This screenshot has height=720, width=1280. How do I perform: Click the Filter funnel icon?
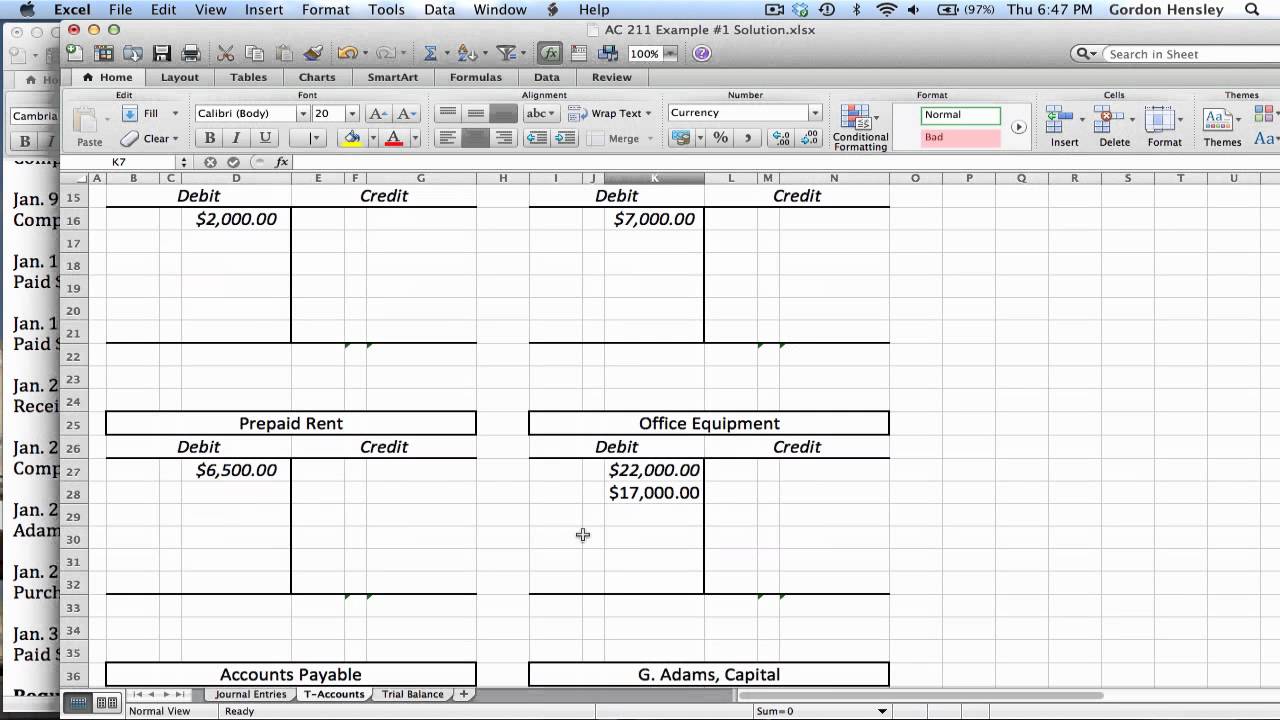coord(506,53)
